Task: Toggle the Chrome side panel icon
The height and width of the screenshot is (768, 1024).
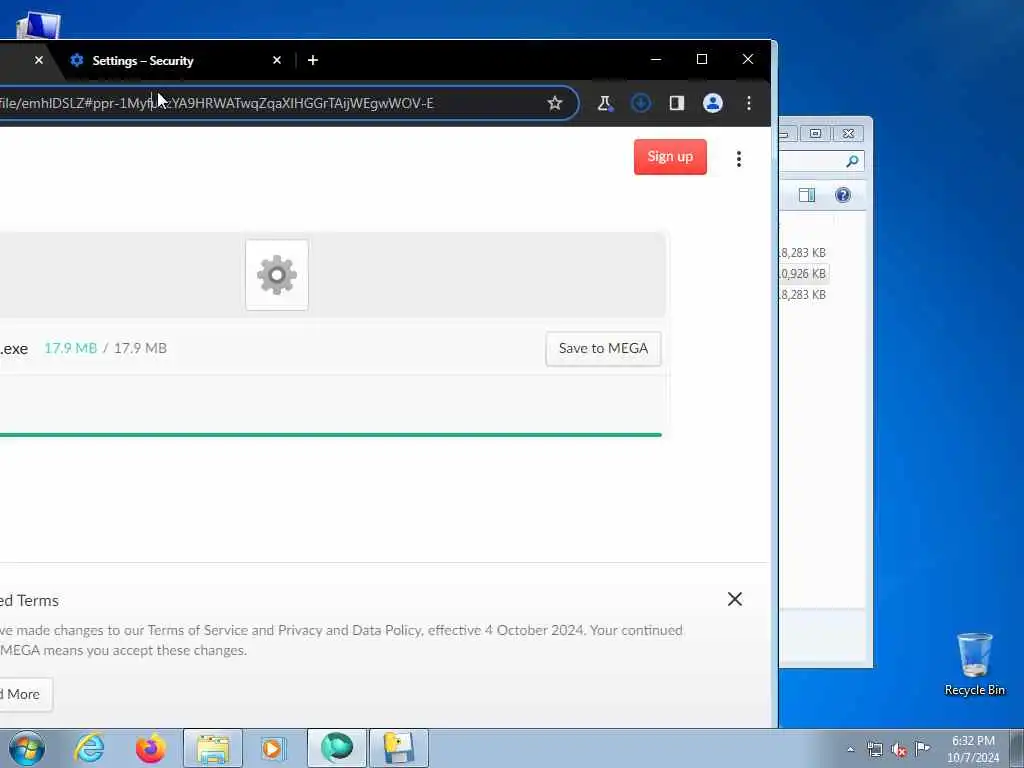Action: [677, 103]
